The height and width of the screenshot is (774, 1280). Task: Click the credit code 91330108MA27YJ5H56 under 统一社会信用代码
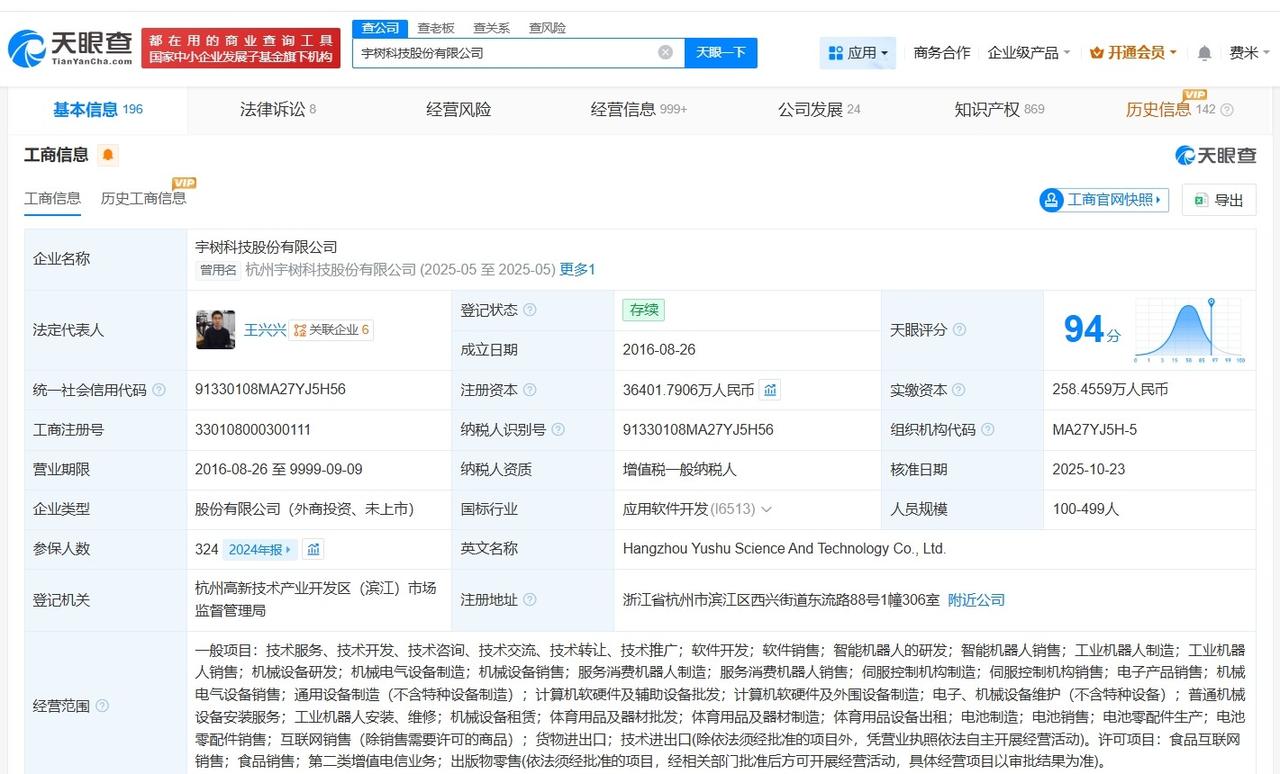point(270,389)
